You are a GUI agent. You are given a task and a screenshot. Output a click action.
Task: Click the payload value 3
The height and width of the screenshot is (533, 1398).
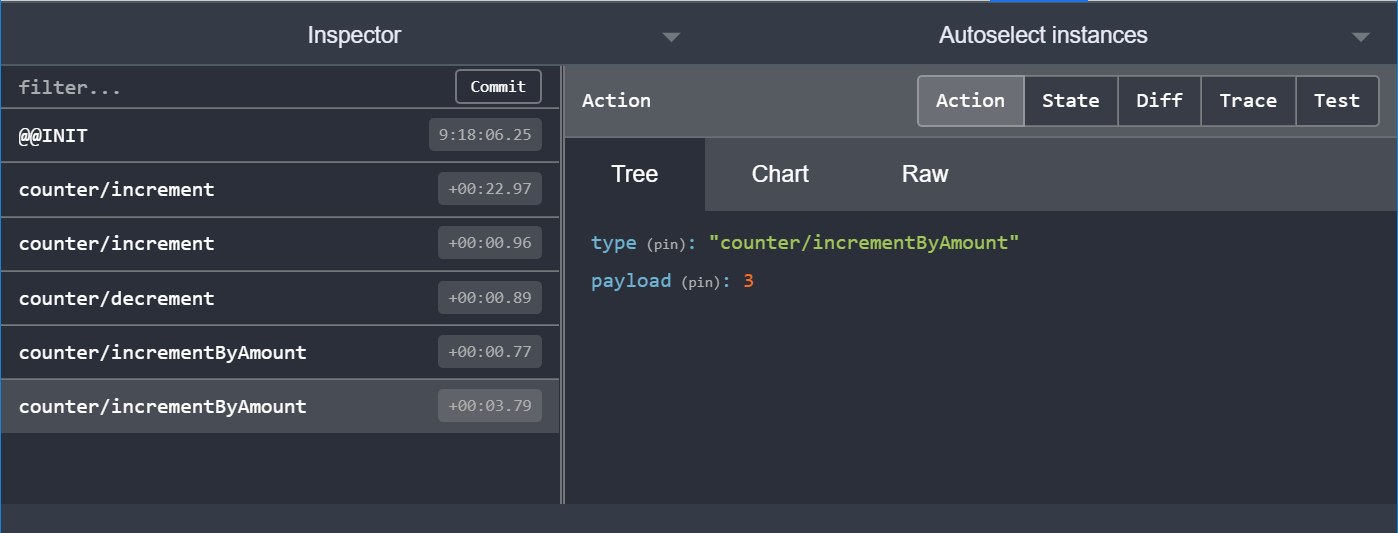[748, 281]
